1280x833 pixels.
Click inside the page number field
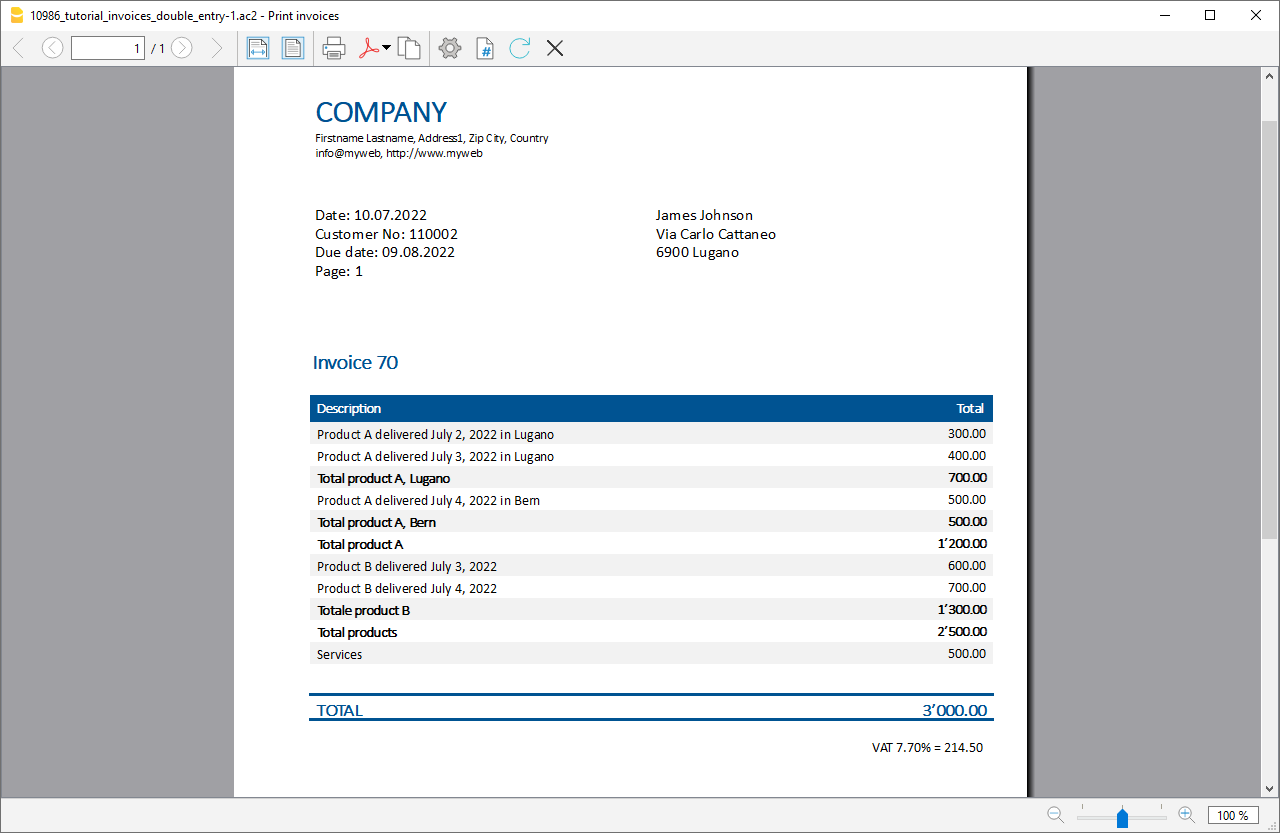tap(107, 47)
